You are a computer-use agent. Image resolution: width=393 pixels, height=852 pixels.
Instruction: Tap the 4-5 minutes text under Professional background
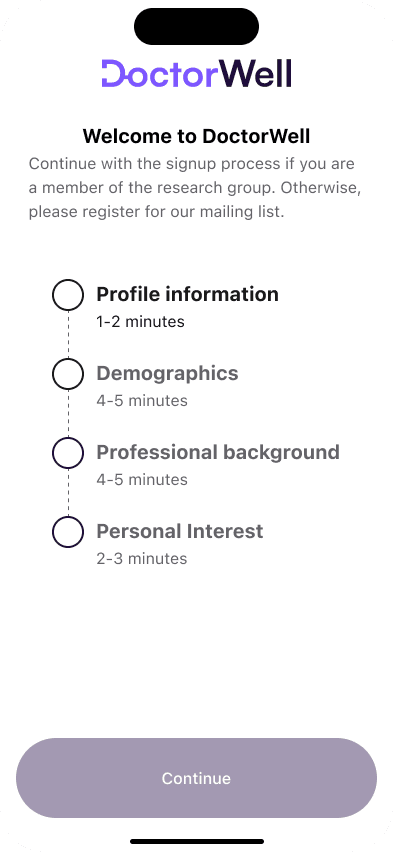[142, 480]
